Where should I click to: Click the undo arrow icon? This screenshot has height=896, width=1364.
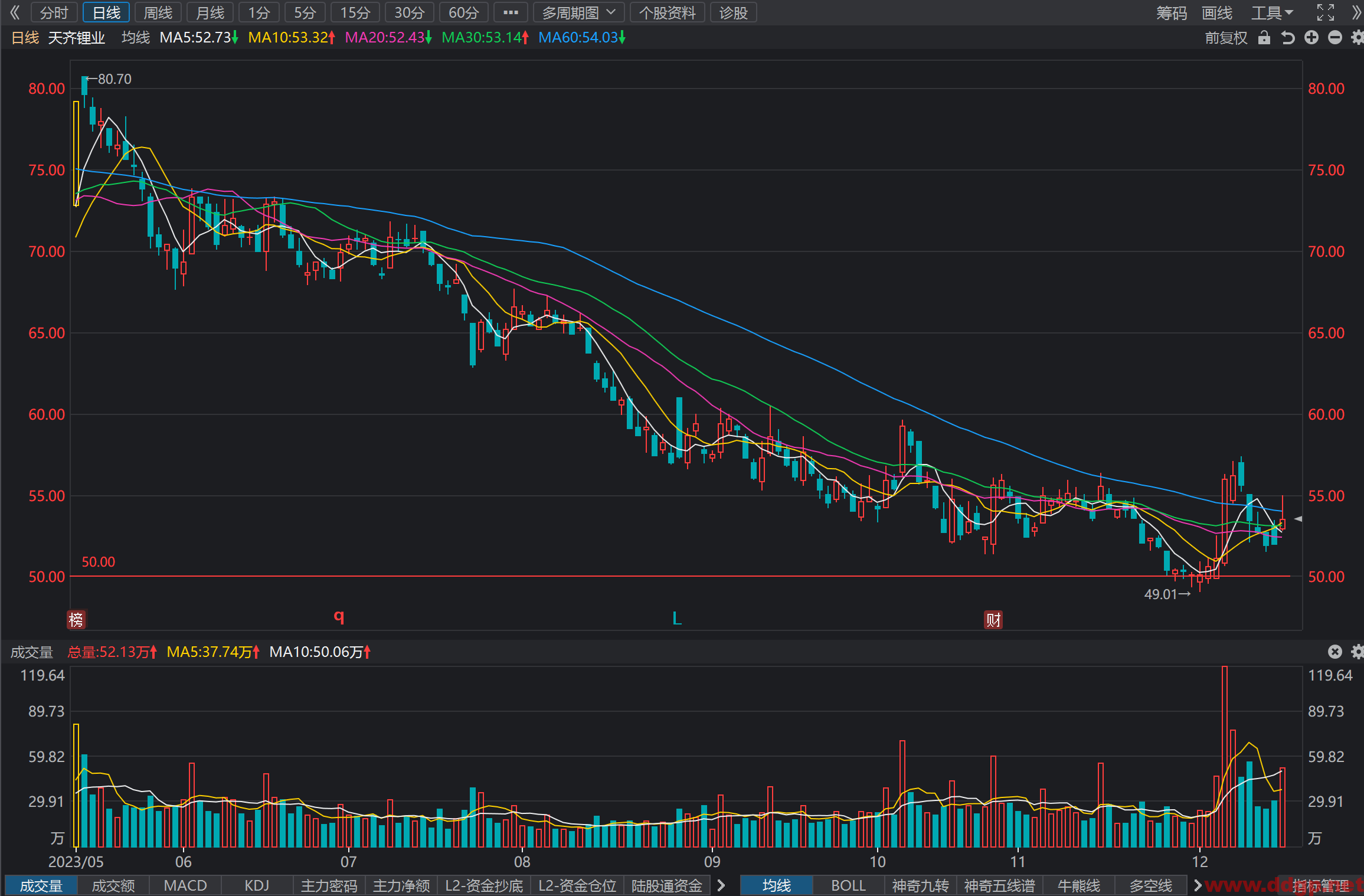point(1287,38)
